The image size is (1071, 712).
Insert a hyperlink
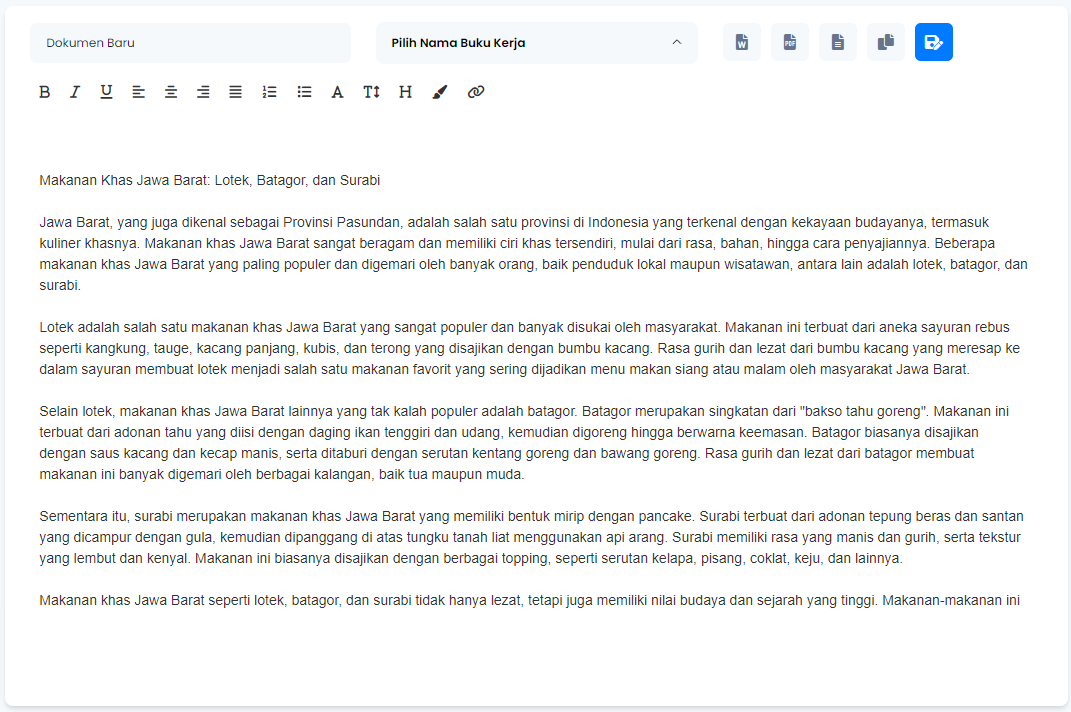coord(476,92)
